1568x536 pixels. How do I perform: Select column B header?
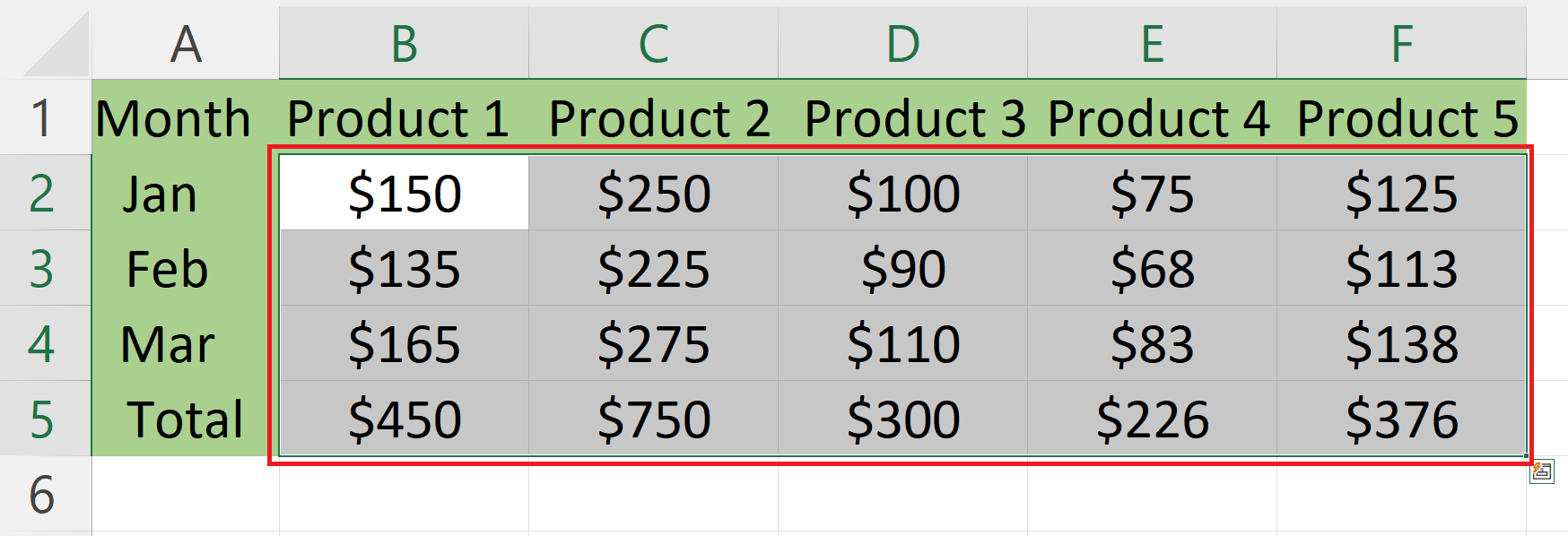pyautogui.click(x=404, y=43)
